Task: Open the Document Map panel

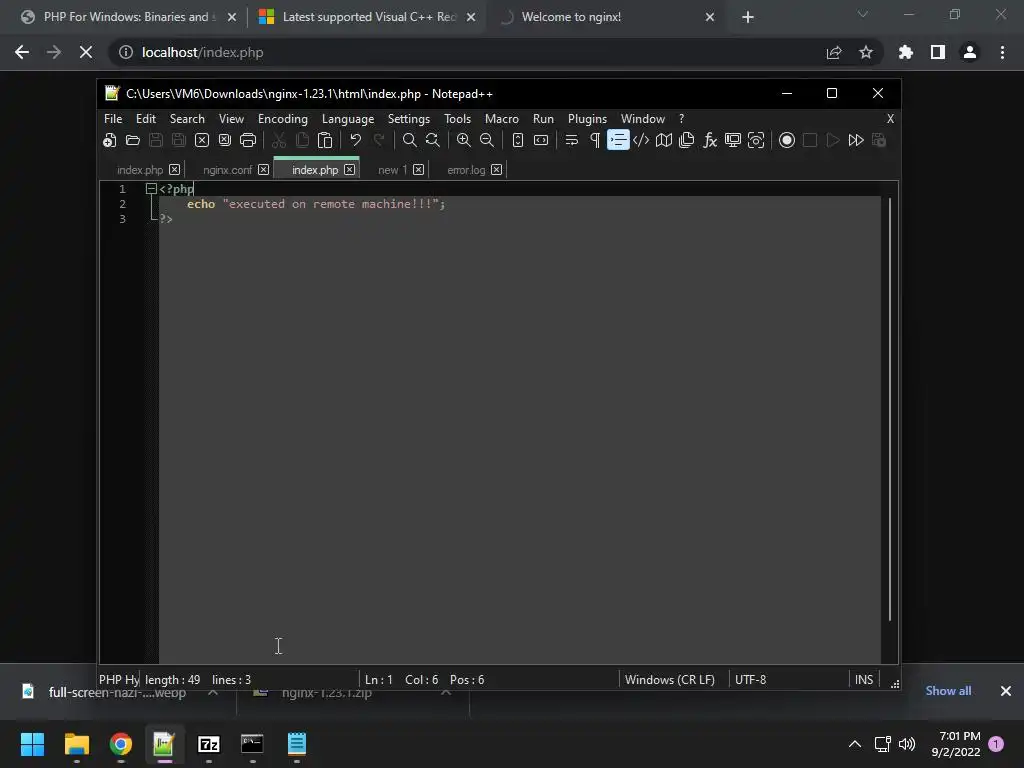Action: tap(664, 140)
